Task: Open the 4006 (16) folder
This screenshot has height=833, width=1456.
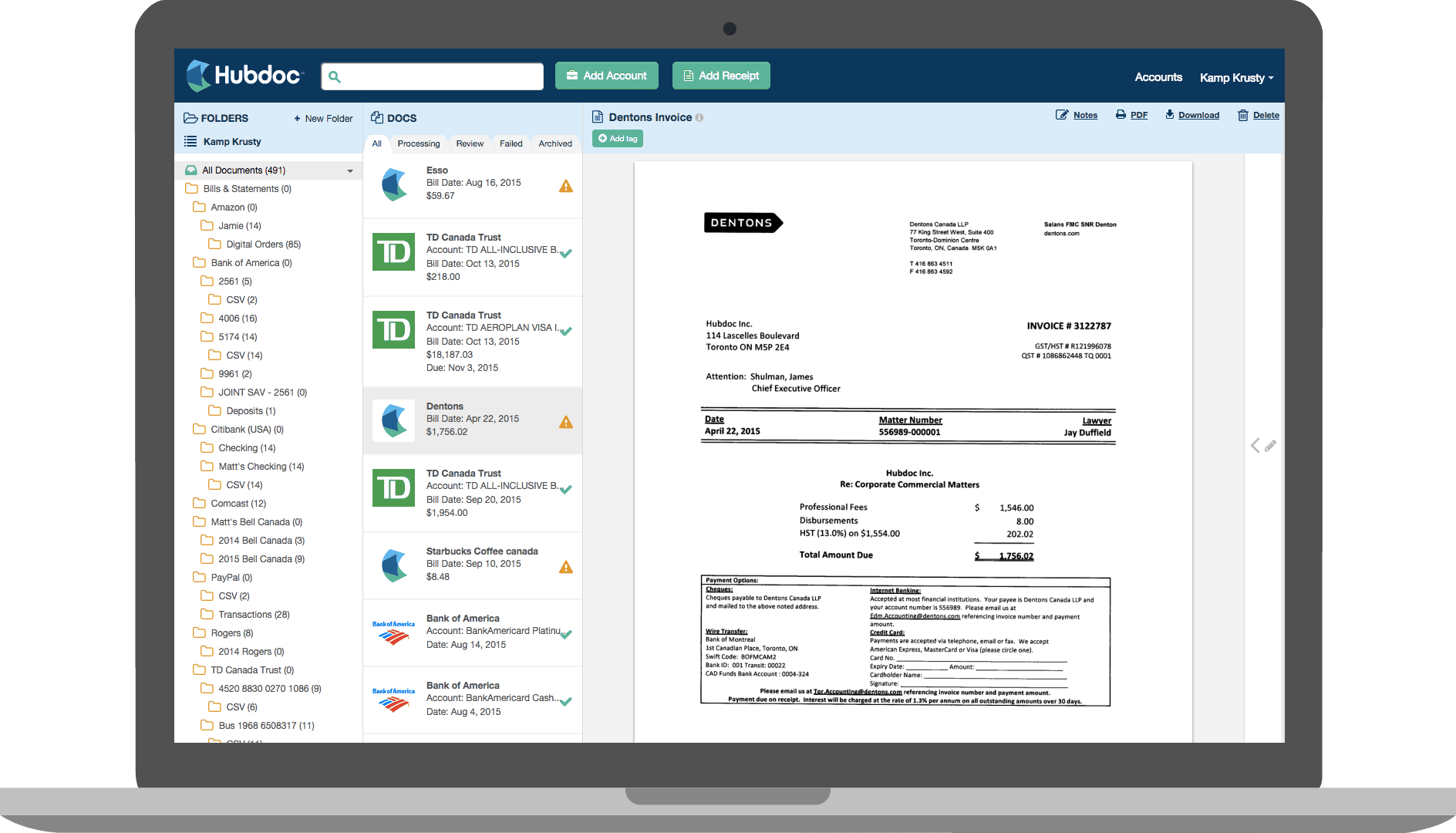Action: (x=230, y=319)
